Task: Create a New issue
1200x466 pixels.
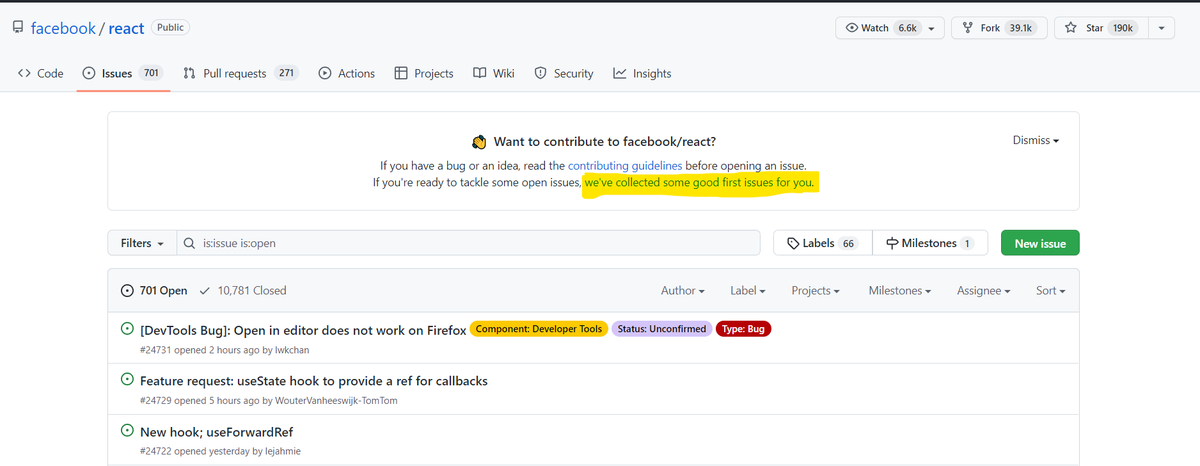Action: 1040,243
